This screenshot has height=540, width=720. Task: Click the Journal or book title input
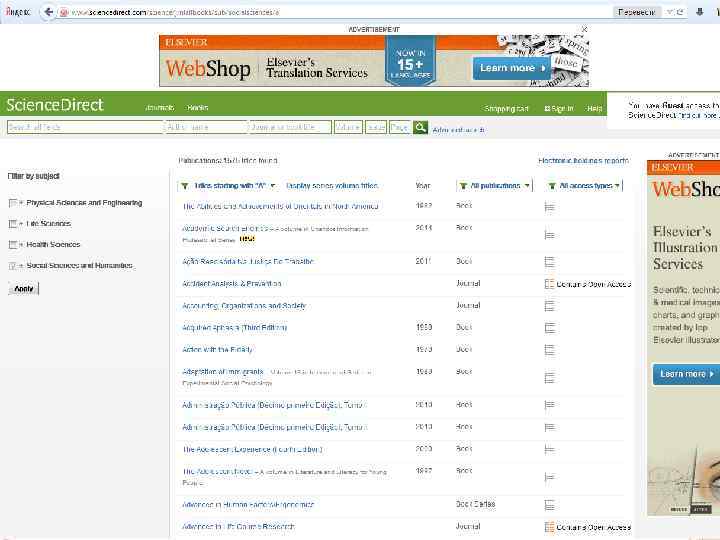coord(290,127)
